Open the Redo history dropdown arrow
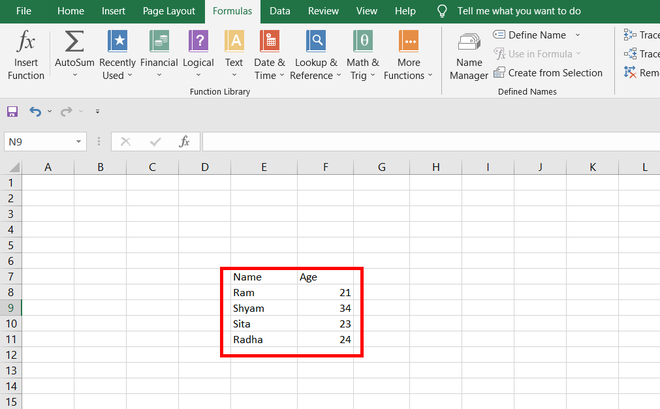The image size is (660, 409). (81, 112)
